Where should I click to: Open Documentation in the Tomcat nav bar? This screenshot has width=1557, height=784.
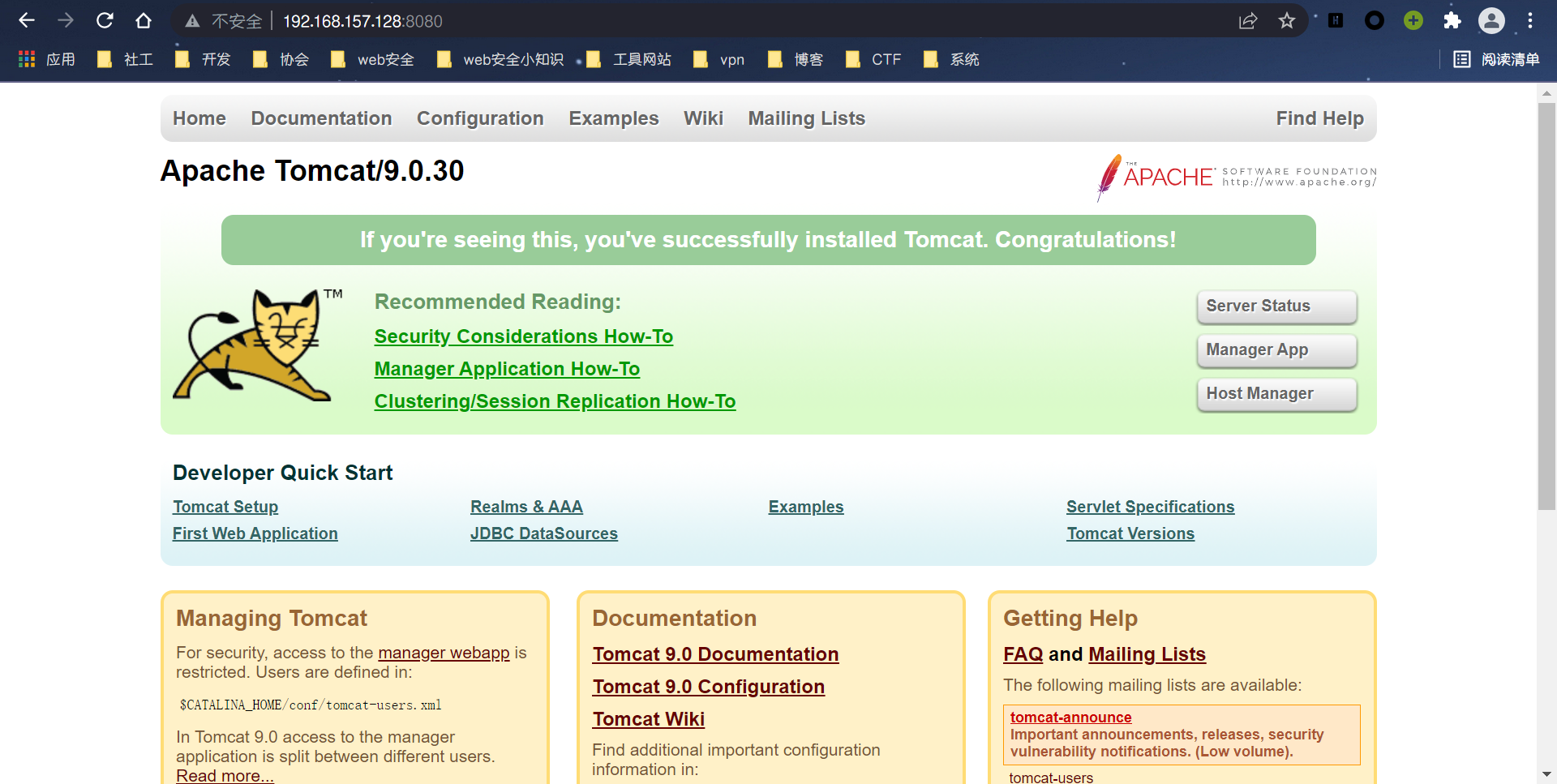point(321,118)
